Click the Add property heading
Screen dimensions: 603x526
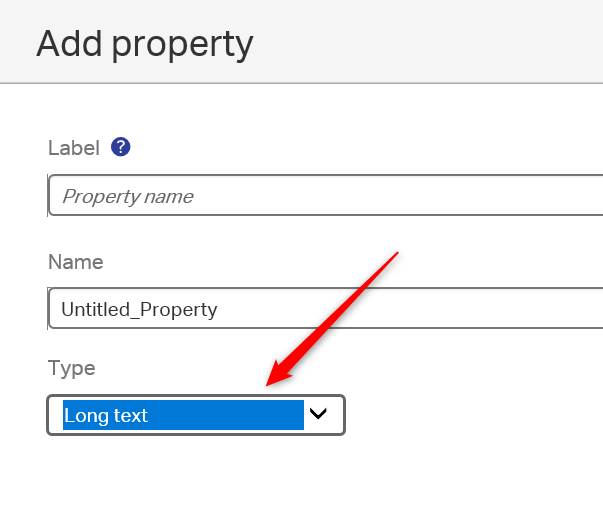[x=145, y=44]
